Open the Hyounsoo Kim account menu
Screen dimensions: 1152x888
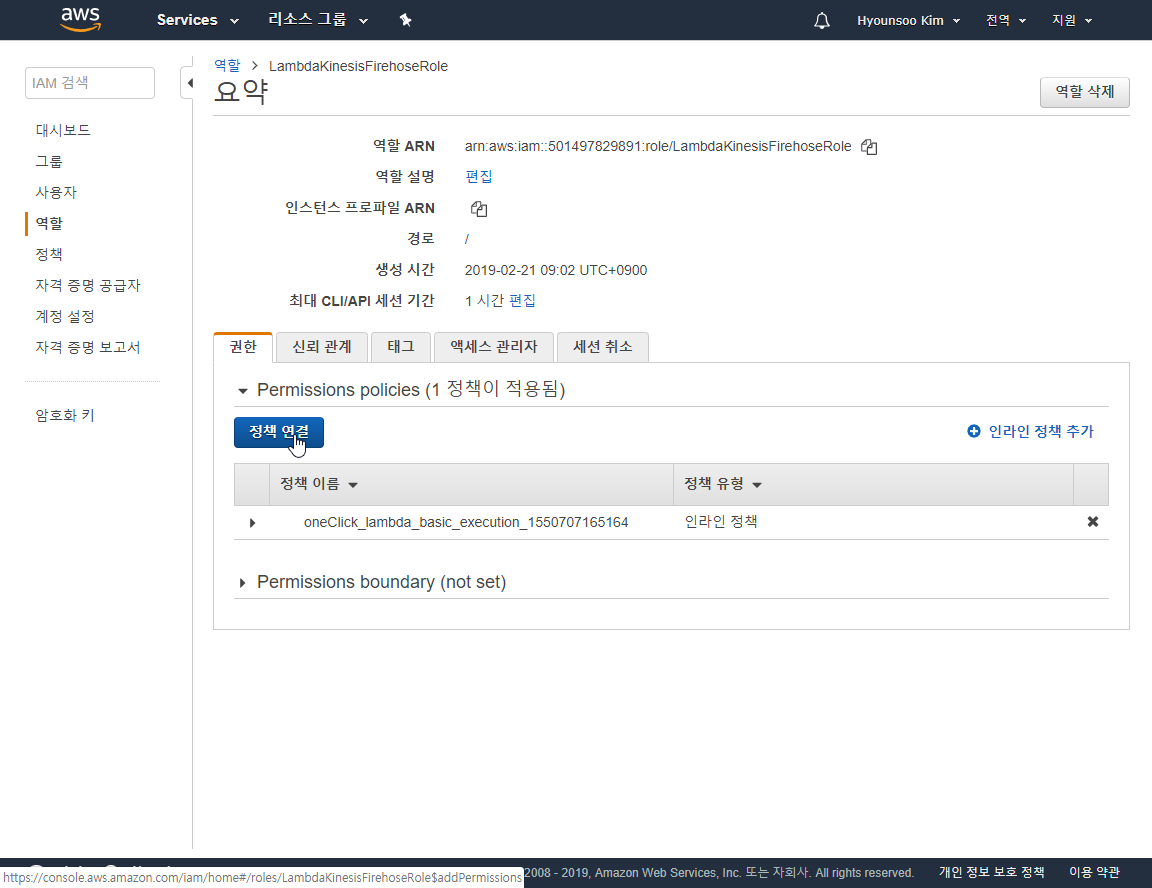pos(908,21)
